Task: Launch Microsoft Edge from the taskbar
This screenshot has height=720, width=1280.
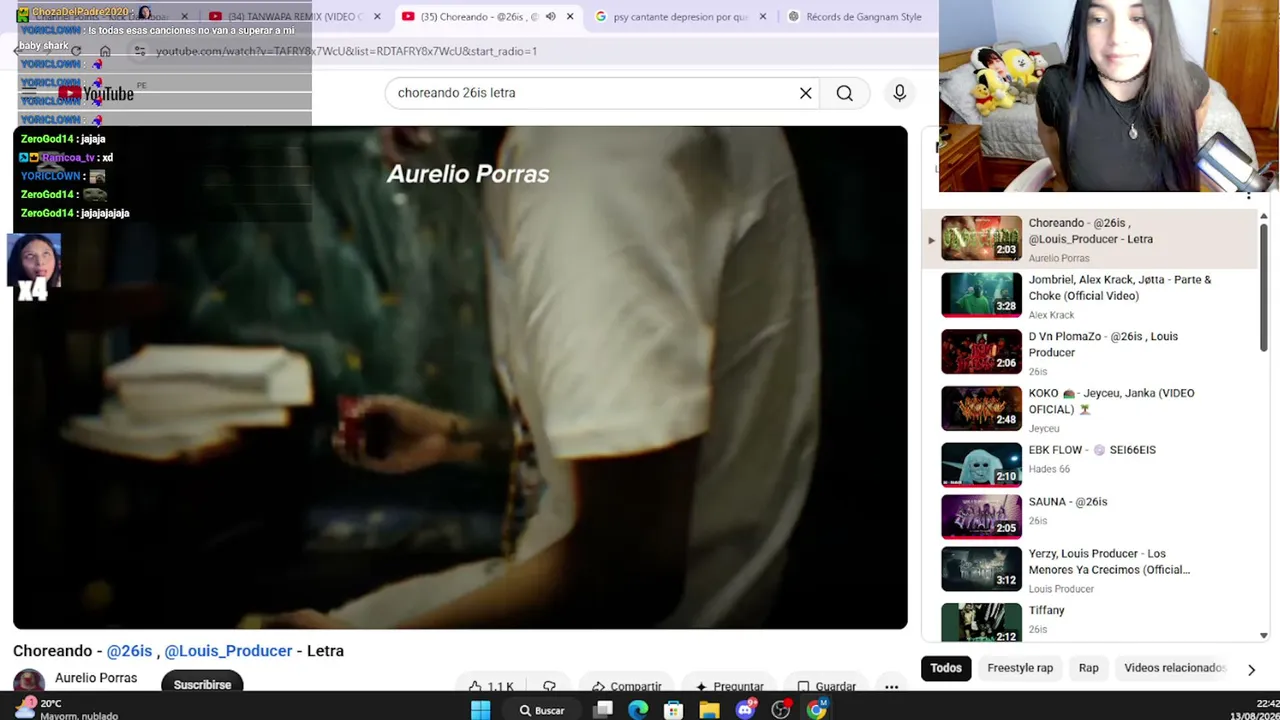Action: 638,710
